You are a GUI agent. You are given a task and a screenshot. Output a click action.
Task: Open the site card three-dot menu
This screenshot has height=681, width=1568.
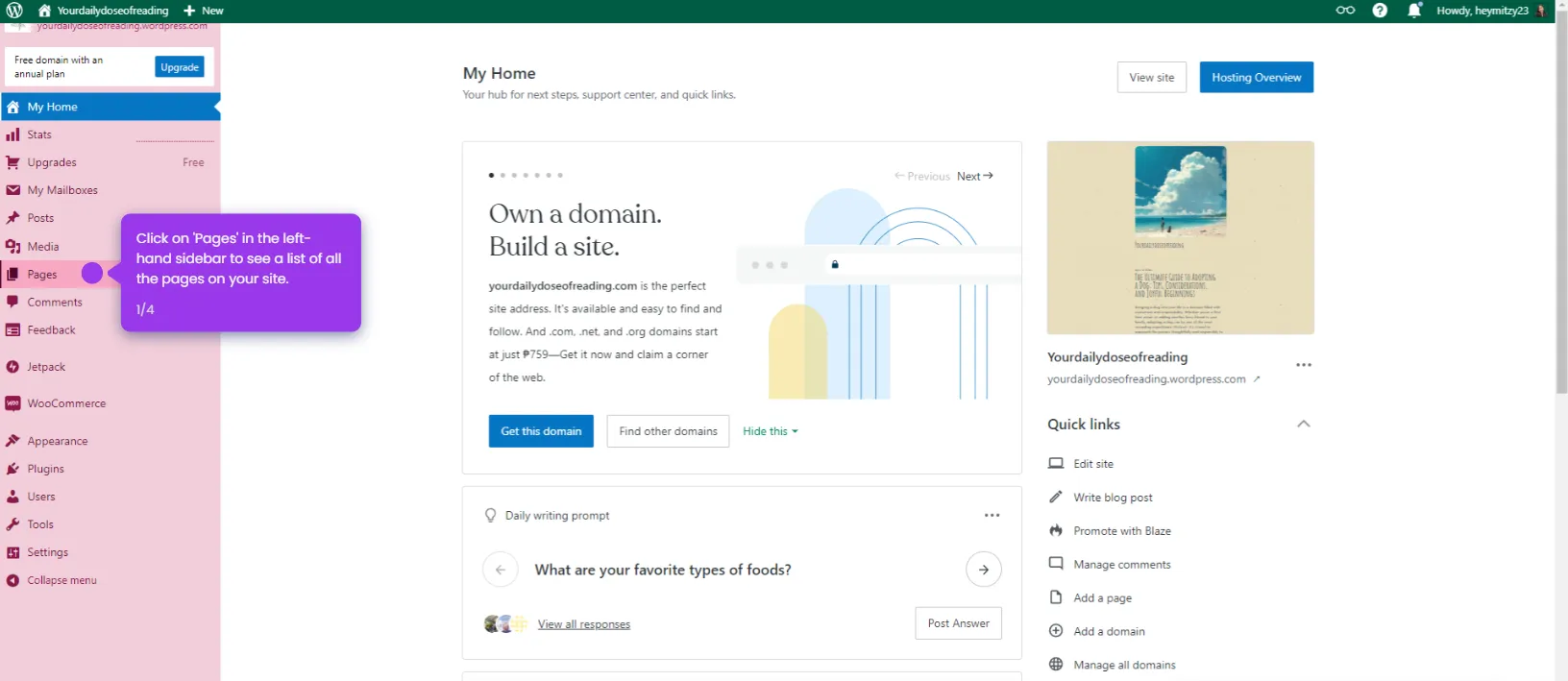click(1303, 365)
